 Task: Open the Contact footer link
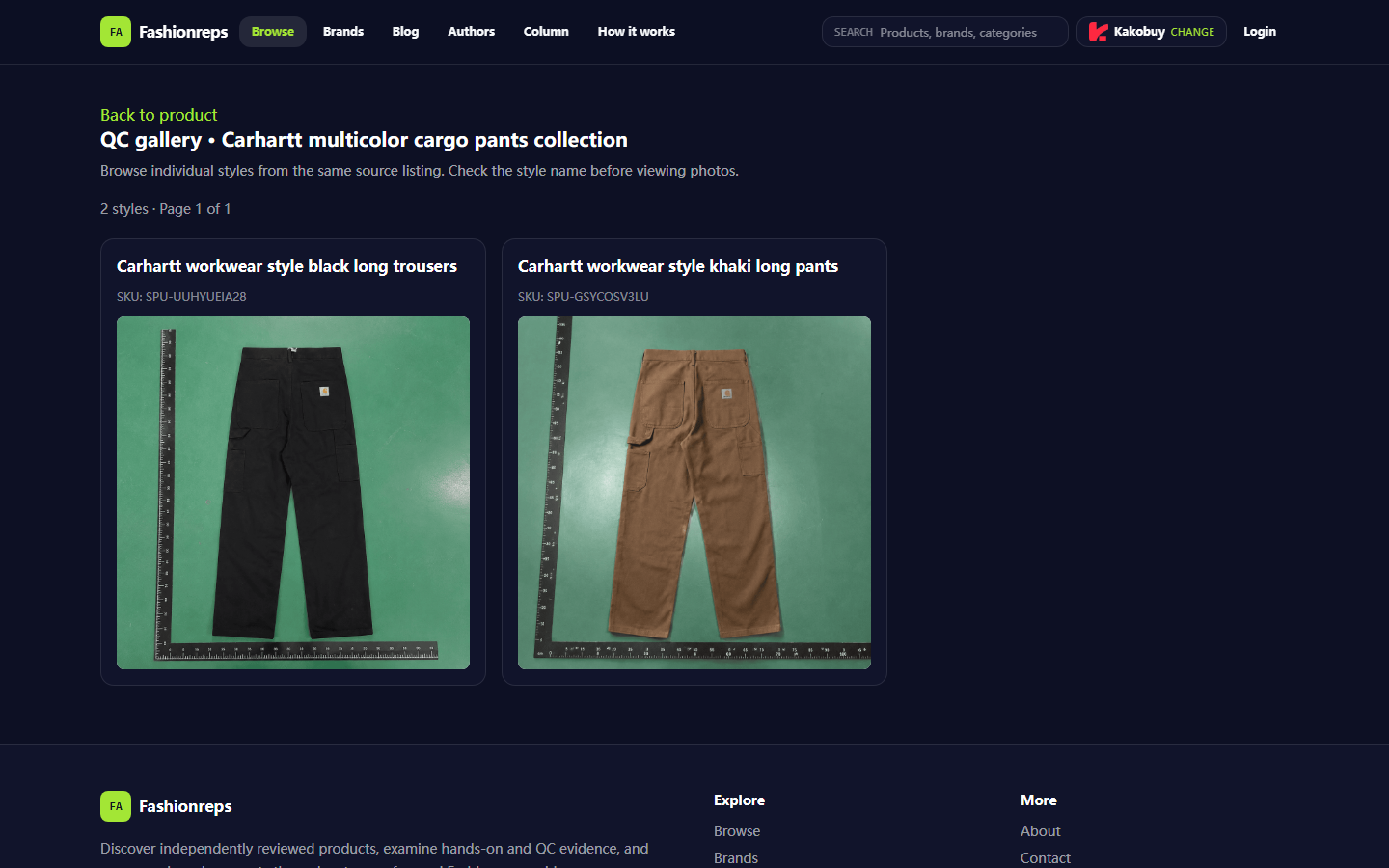coord(1046,858)
